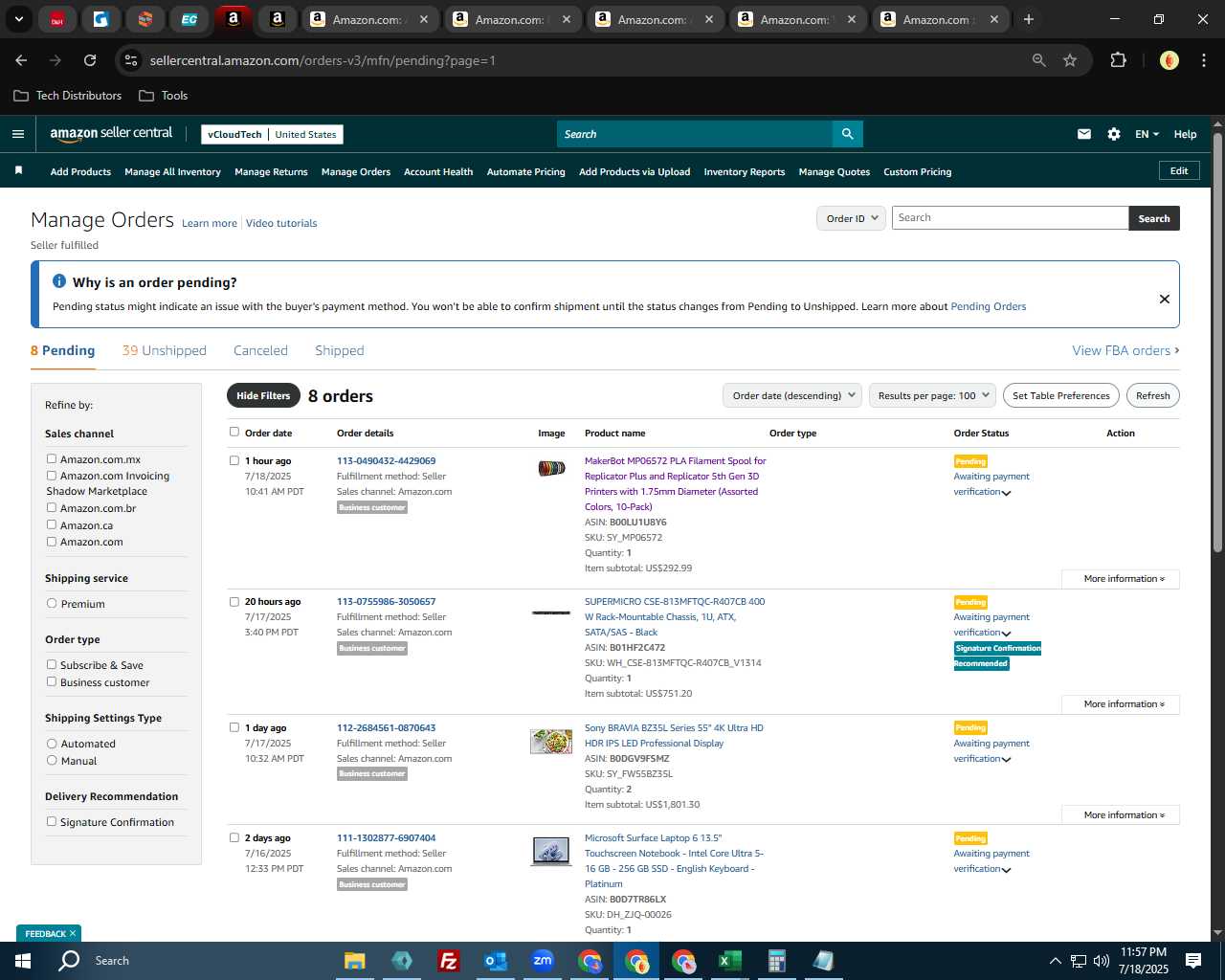1225x980 pixels.
Task: Open File Explorer from the taskbar
Action: pos(355,961)
